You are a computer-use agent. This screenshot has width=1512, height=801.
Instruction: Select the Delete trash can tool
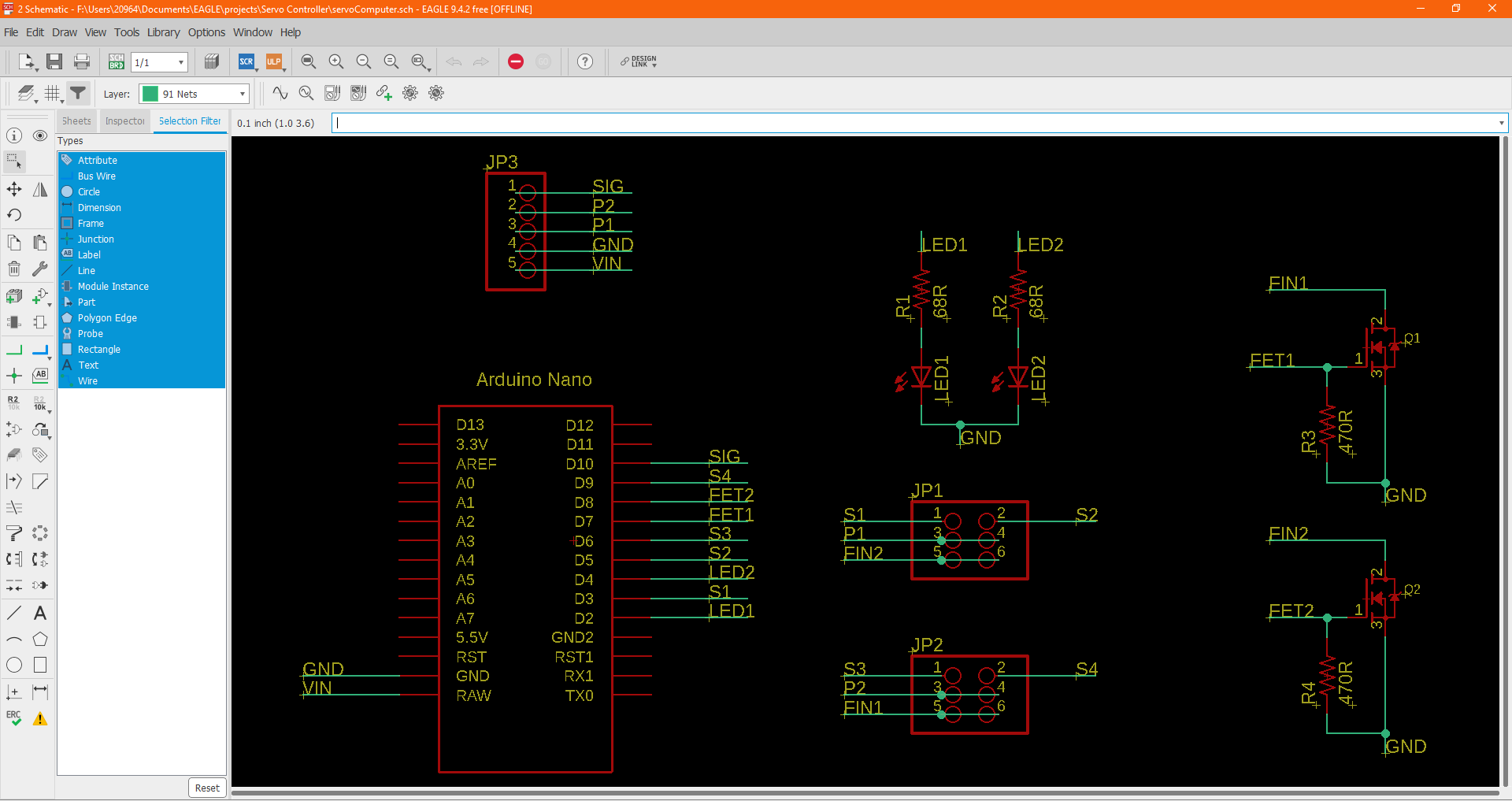(x=14, y=269)
